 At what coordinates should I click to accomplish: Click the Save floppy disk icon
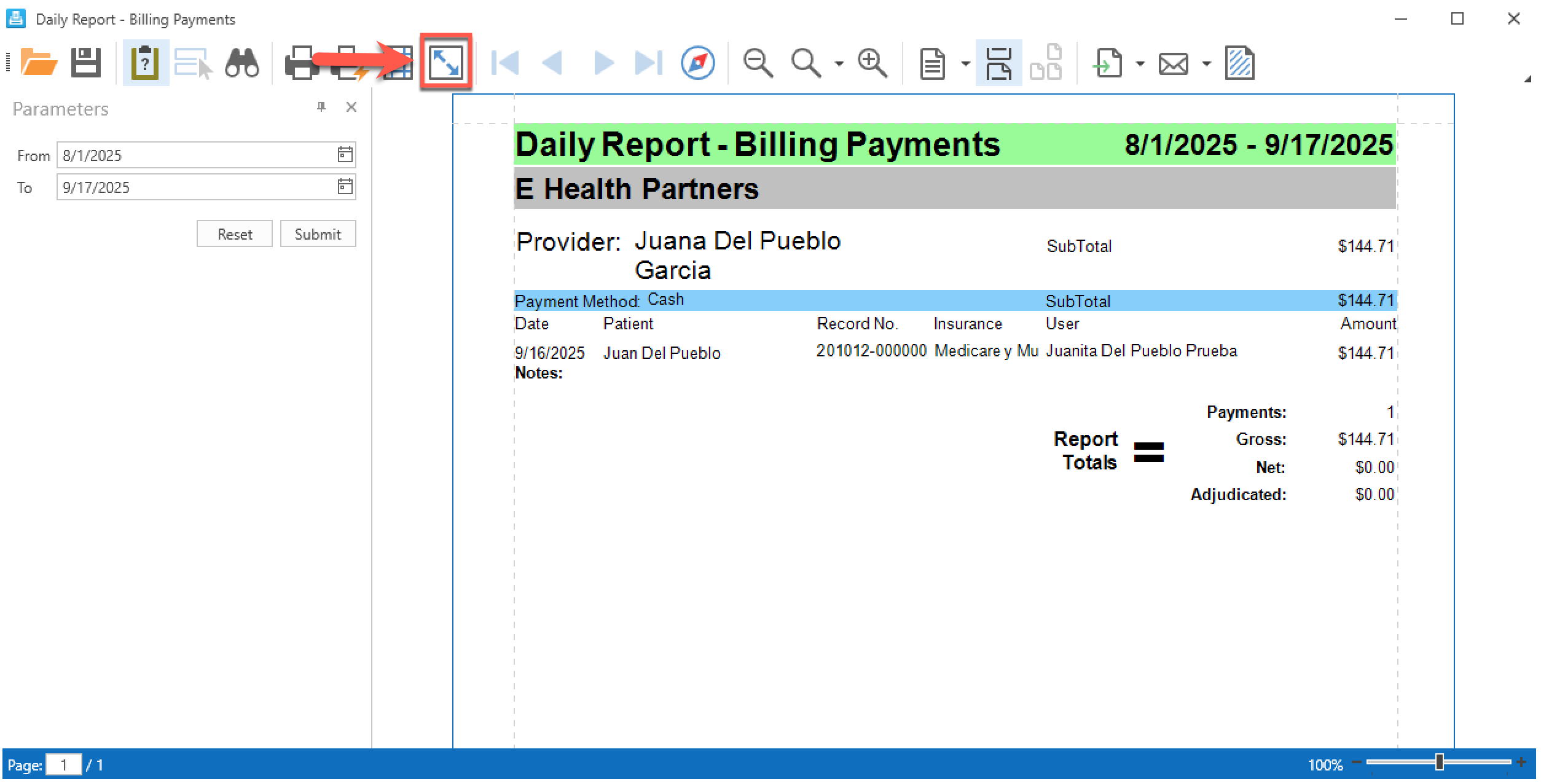[x=85, y=63]
